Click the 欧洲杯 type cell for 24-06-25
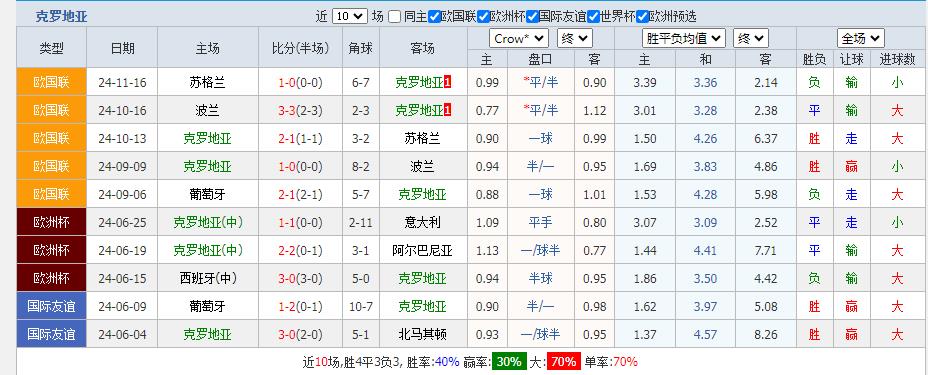 point(51,222)
